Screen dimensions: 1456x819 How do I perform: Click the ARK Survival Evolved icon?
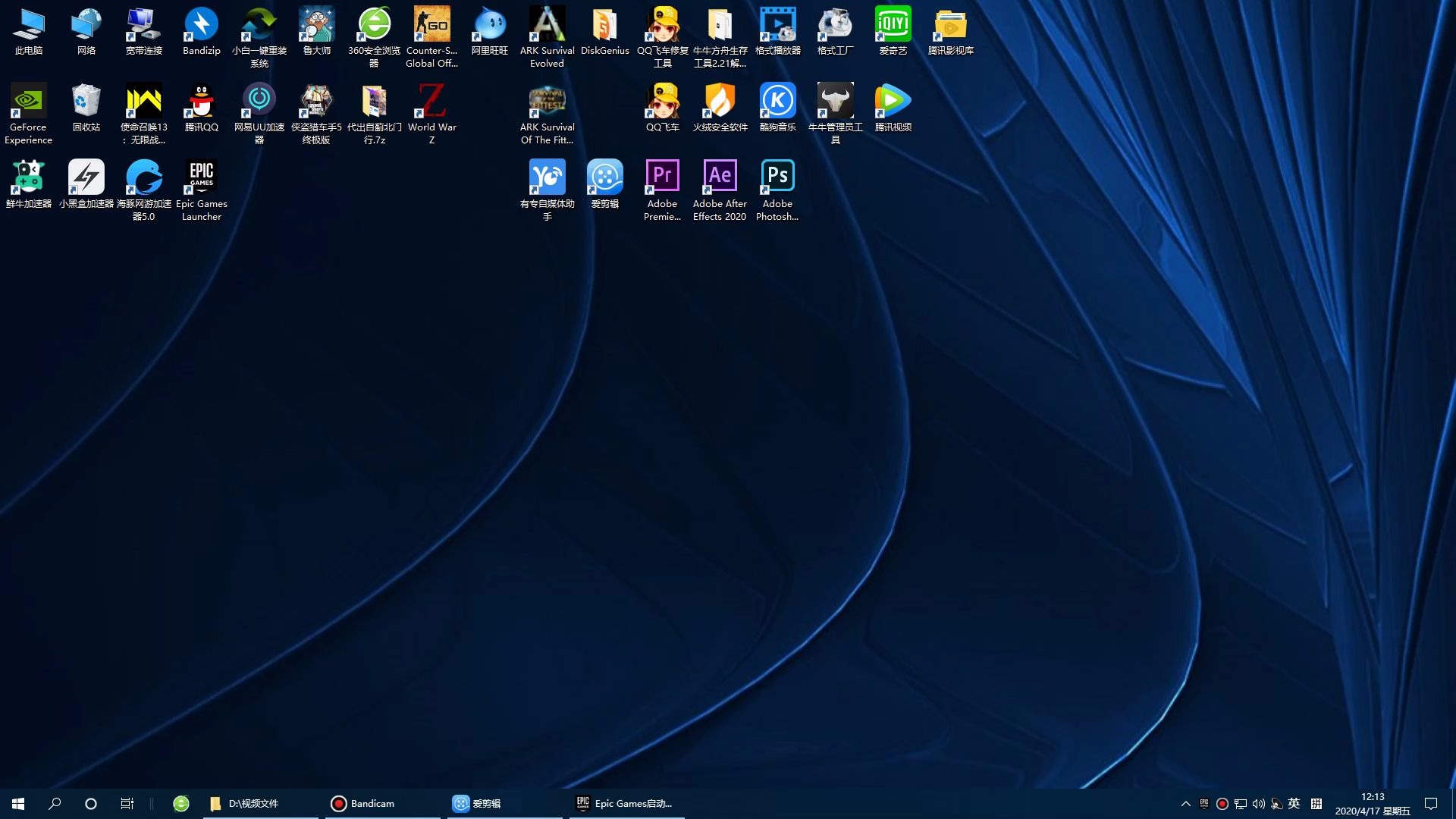[x=547, y=24]
